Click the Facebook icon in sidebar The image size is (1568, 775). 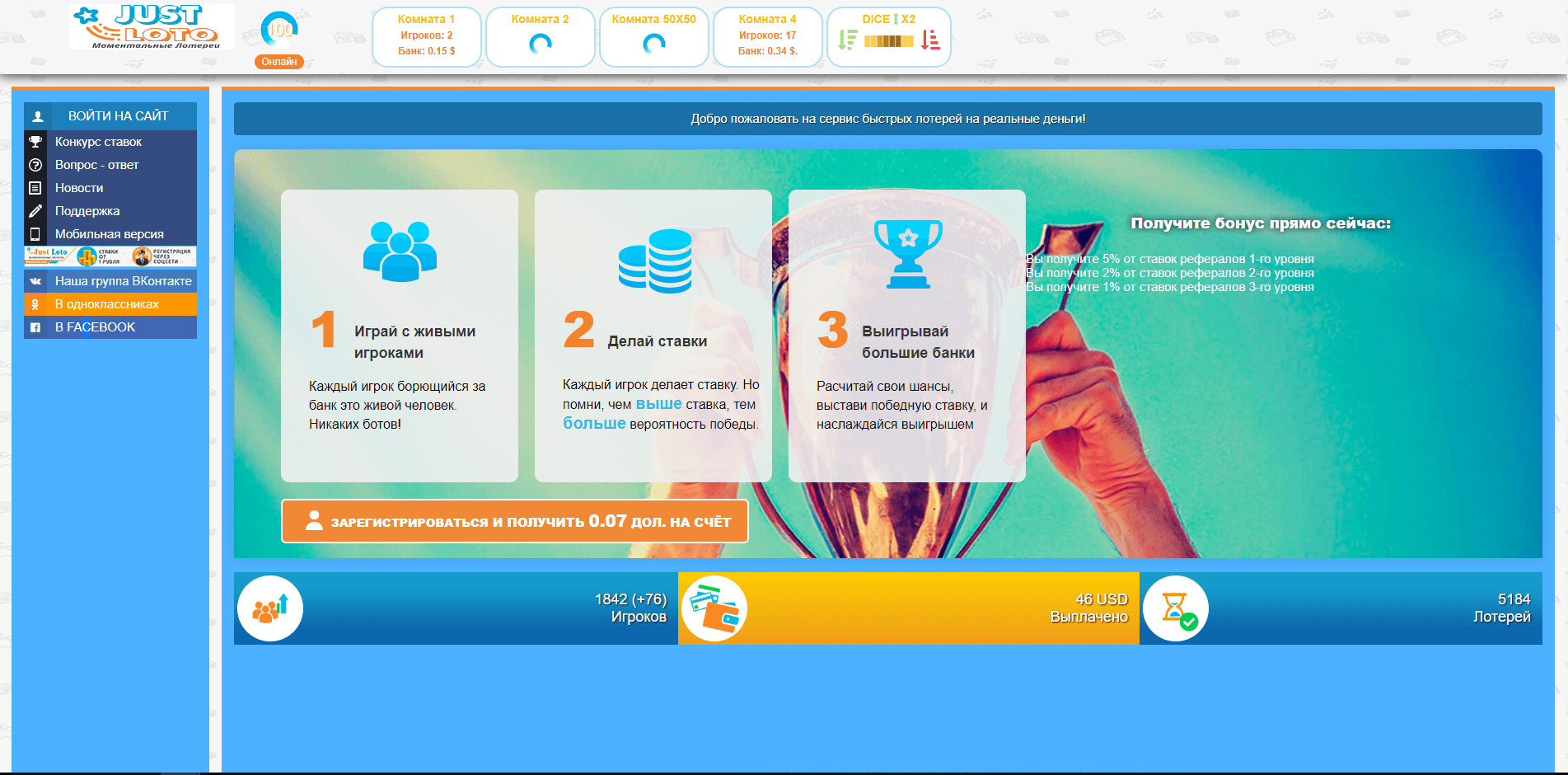[35, 327]
